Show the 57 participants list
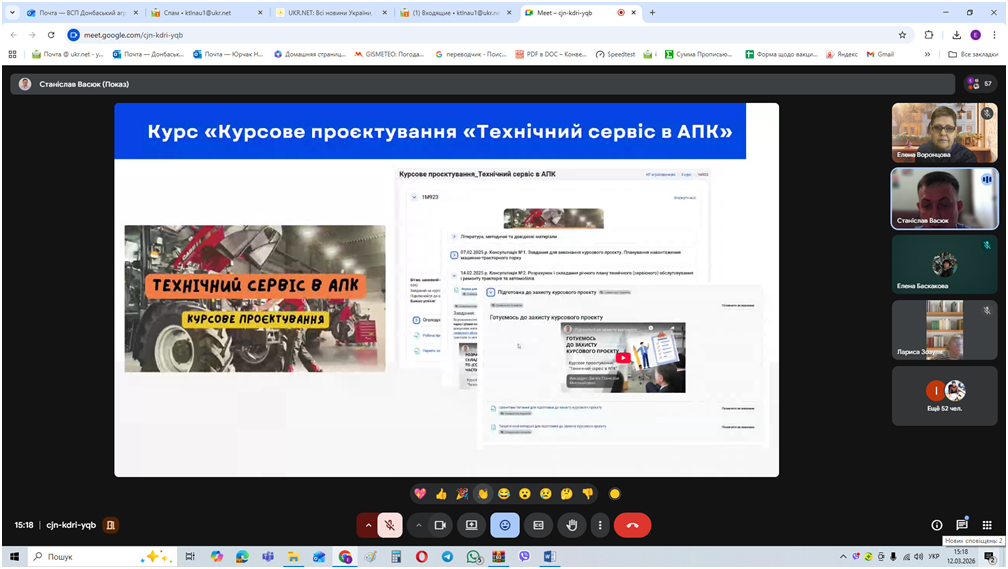 pos(980,84)
